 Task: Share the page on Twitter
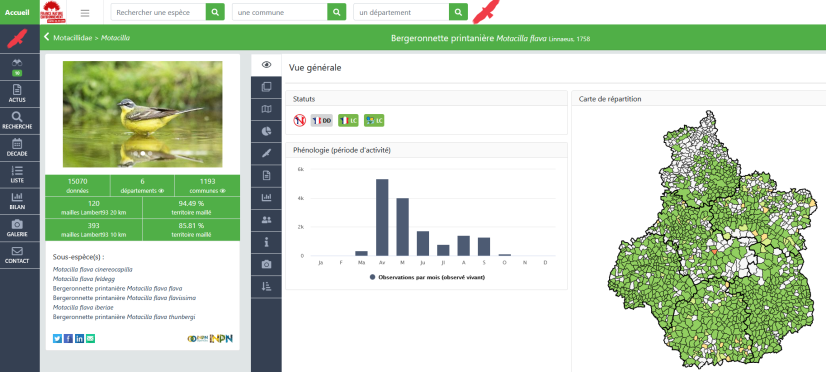tap(57, 338)
